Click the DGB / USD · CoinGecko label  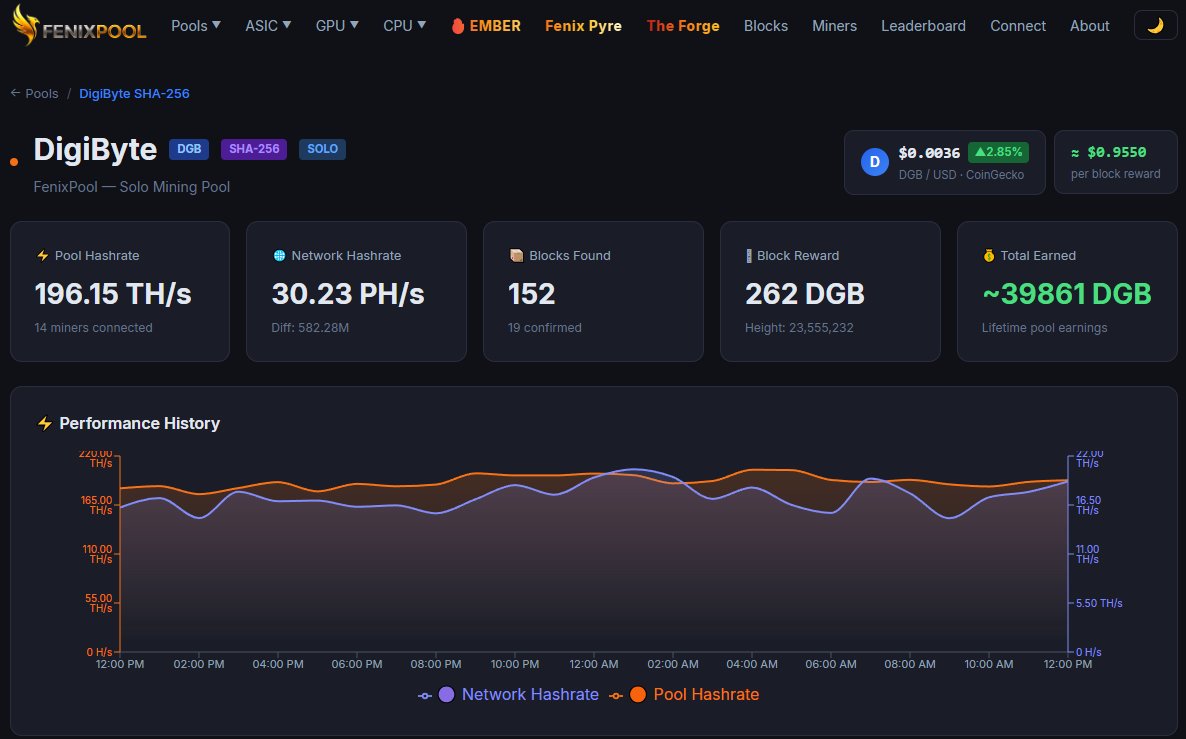point(961,175)
